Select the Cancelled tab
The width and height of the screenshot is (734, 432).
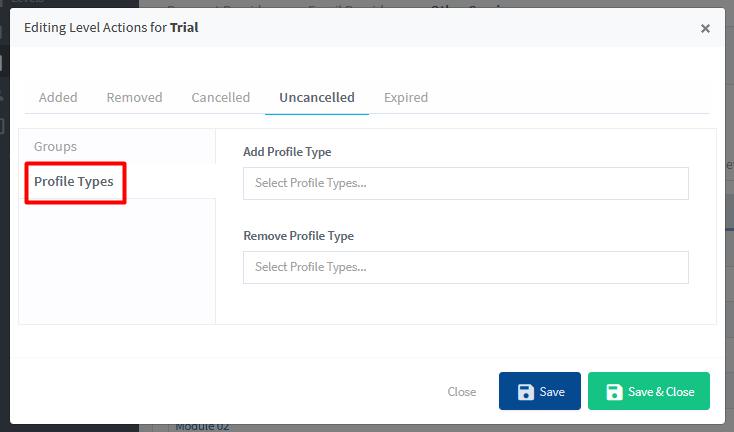point(220,97)
